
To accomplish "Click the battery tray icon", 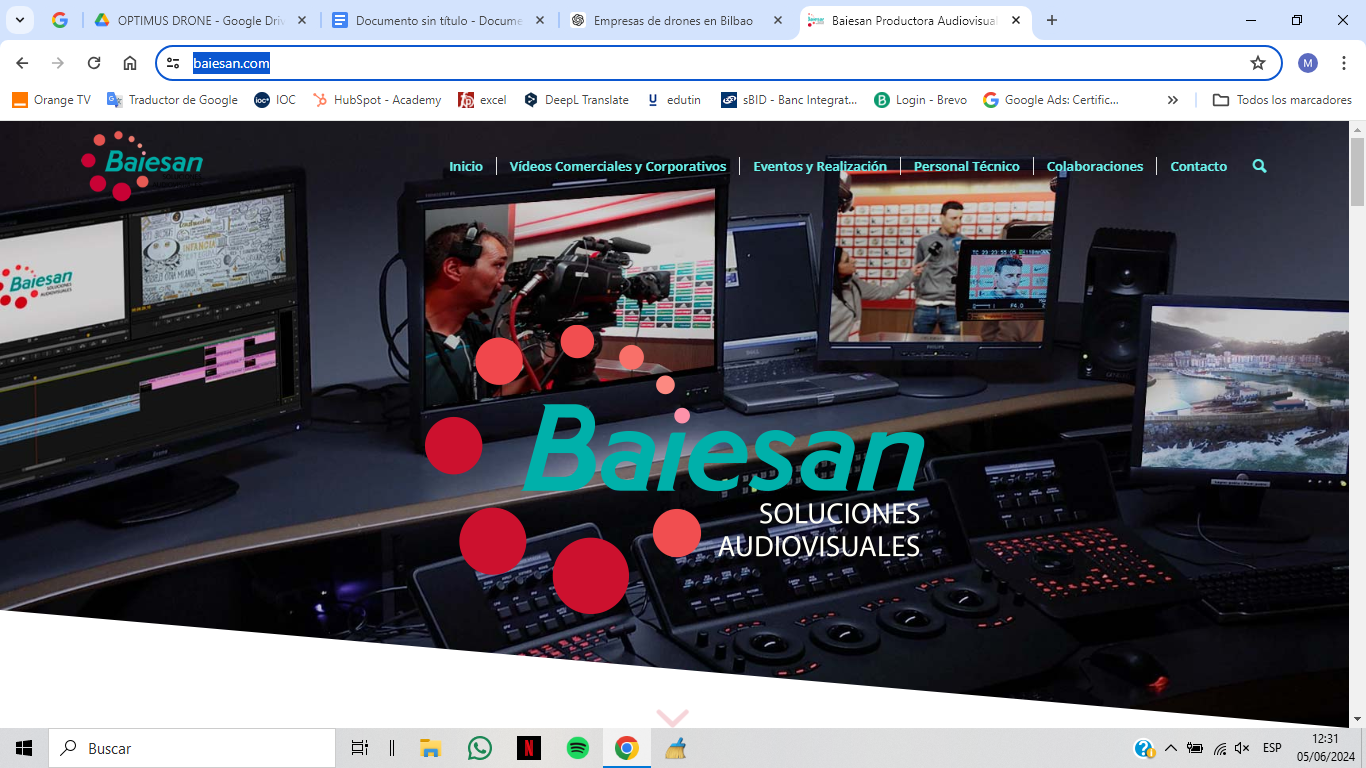I will (x=1195, y=748).
